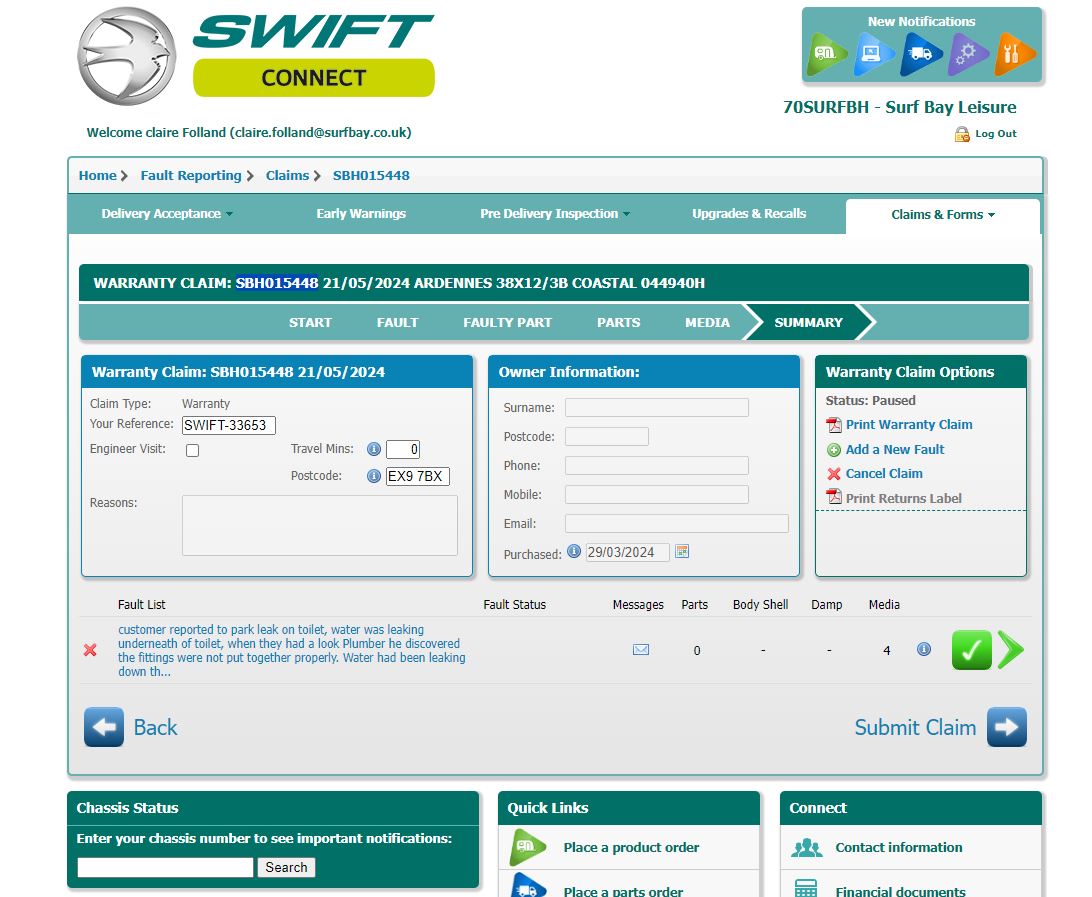This screenshot has height=897, width=1092.
Task: Click the Cancel Claim link
Action: click(x=884, y=474)
